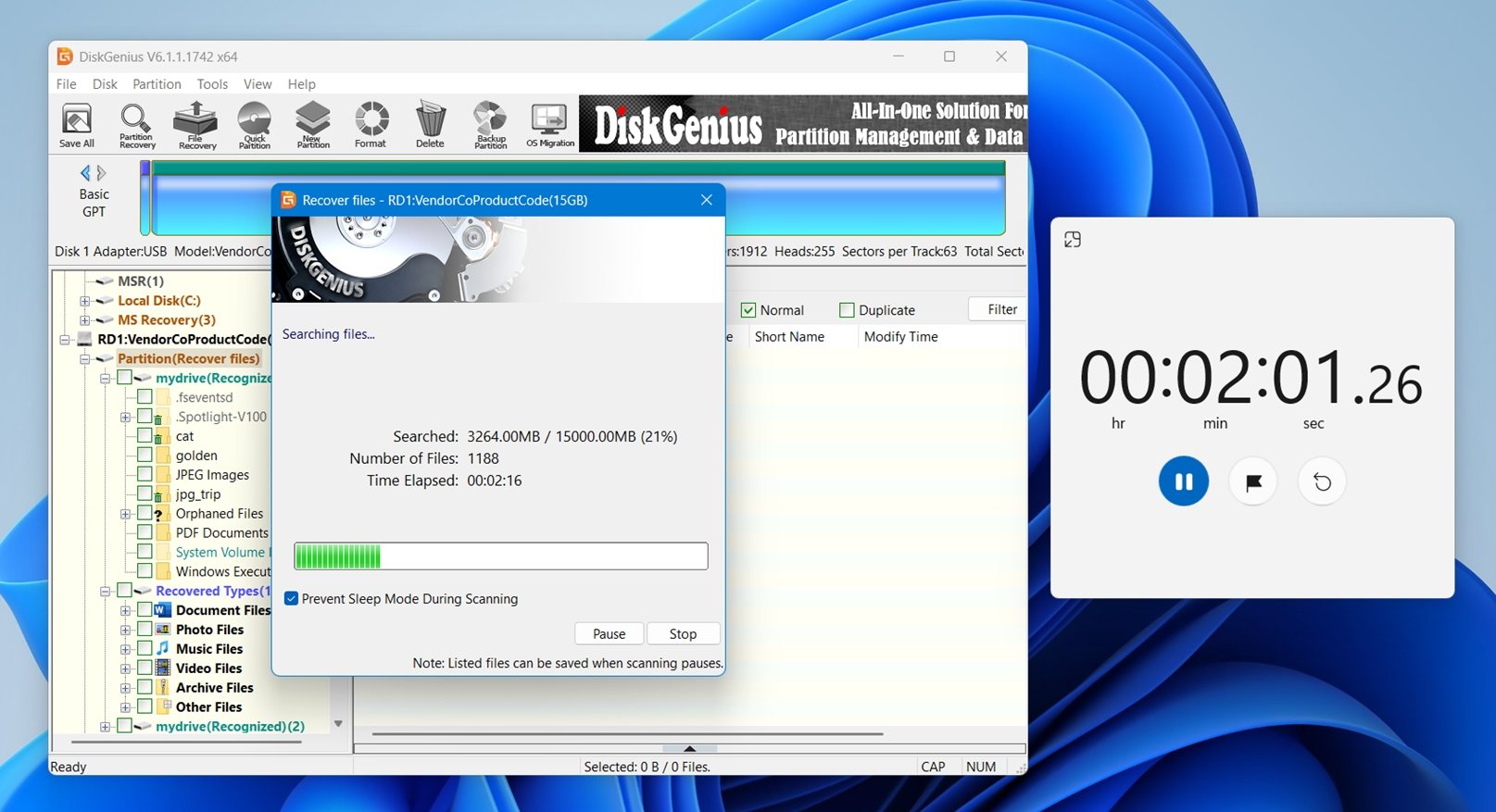
Task: Collapse the RD1:VendorCoProductCode disk node
Action: coord(66,340)
